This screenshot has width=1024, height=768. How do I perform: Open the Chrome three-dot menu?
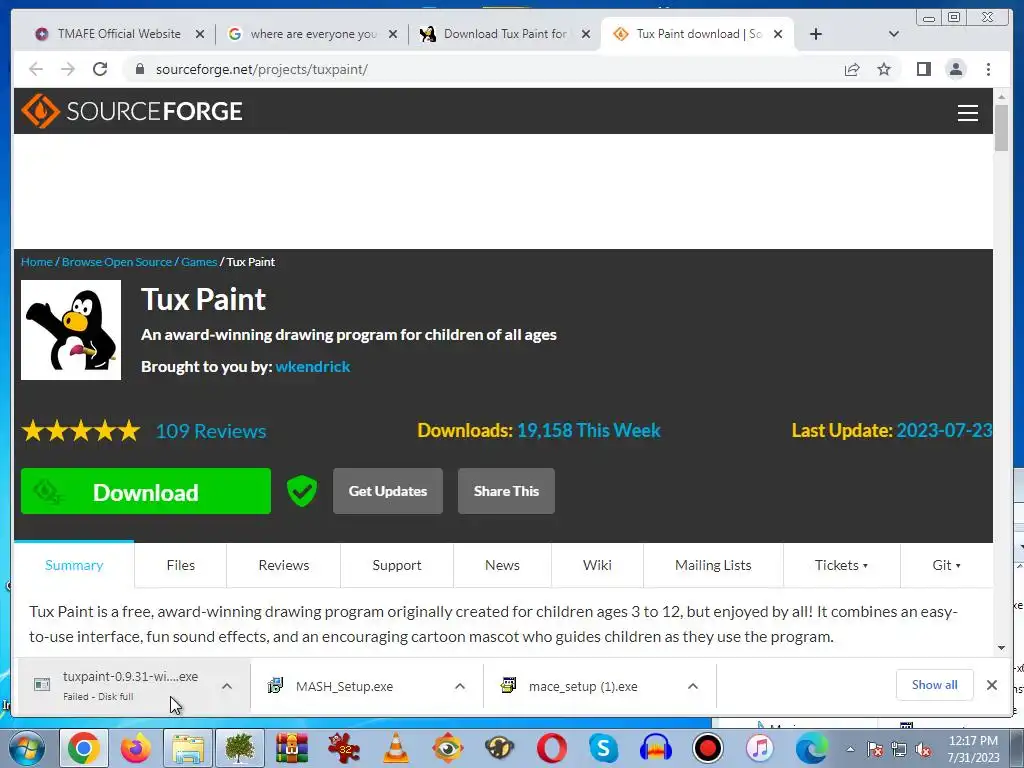pos(989,69)
